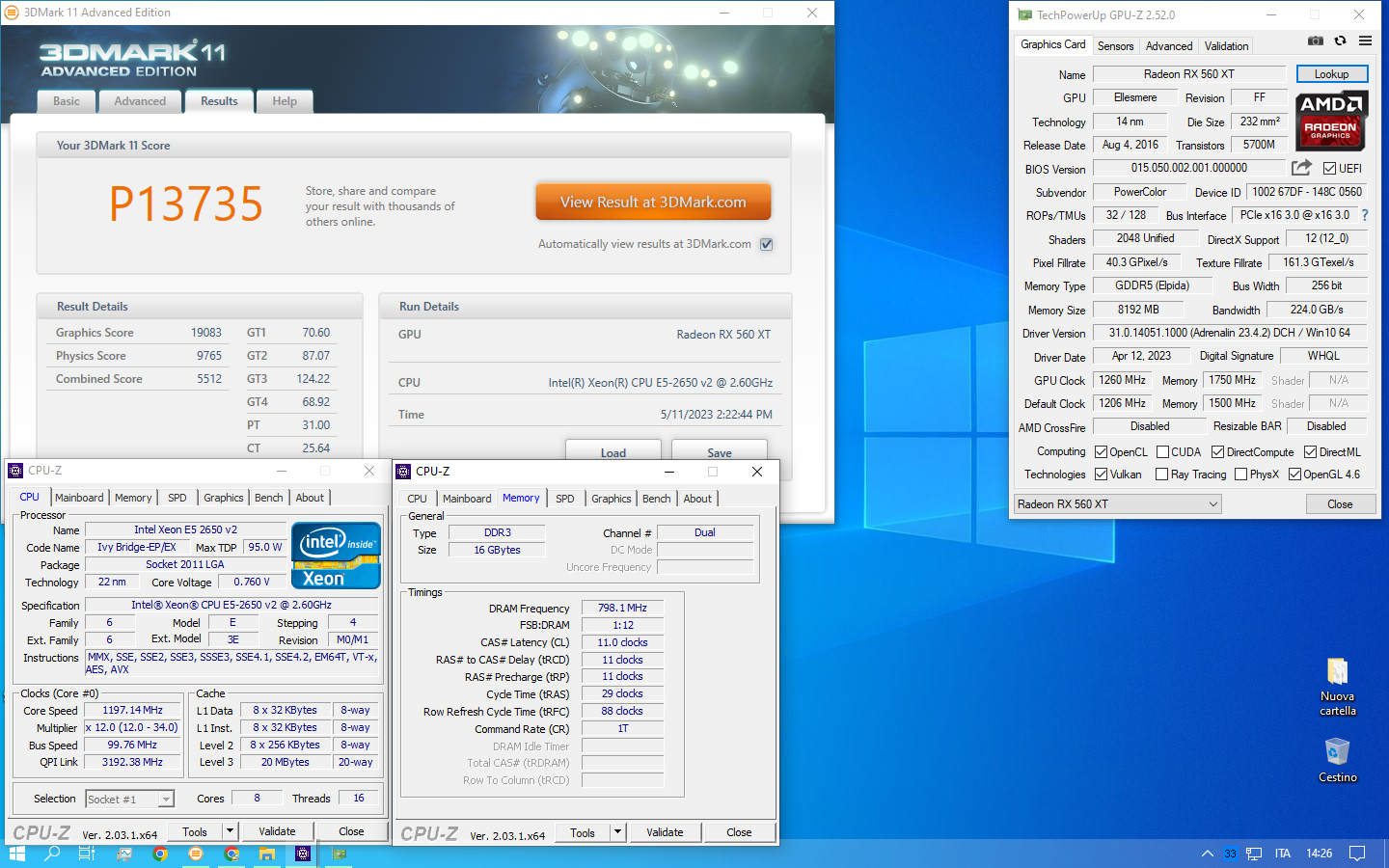Viewport: 1389px width, 868px height.
Task: Open the Mainboard tab in left CPU-Z window
Action: [79, 498]
